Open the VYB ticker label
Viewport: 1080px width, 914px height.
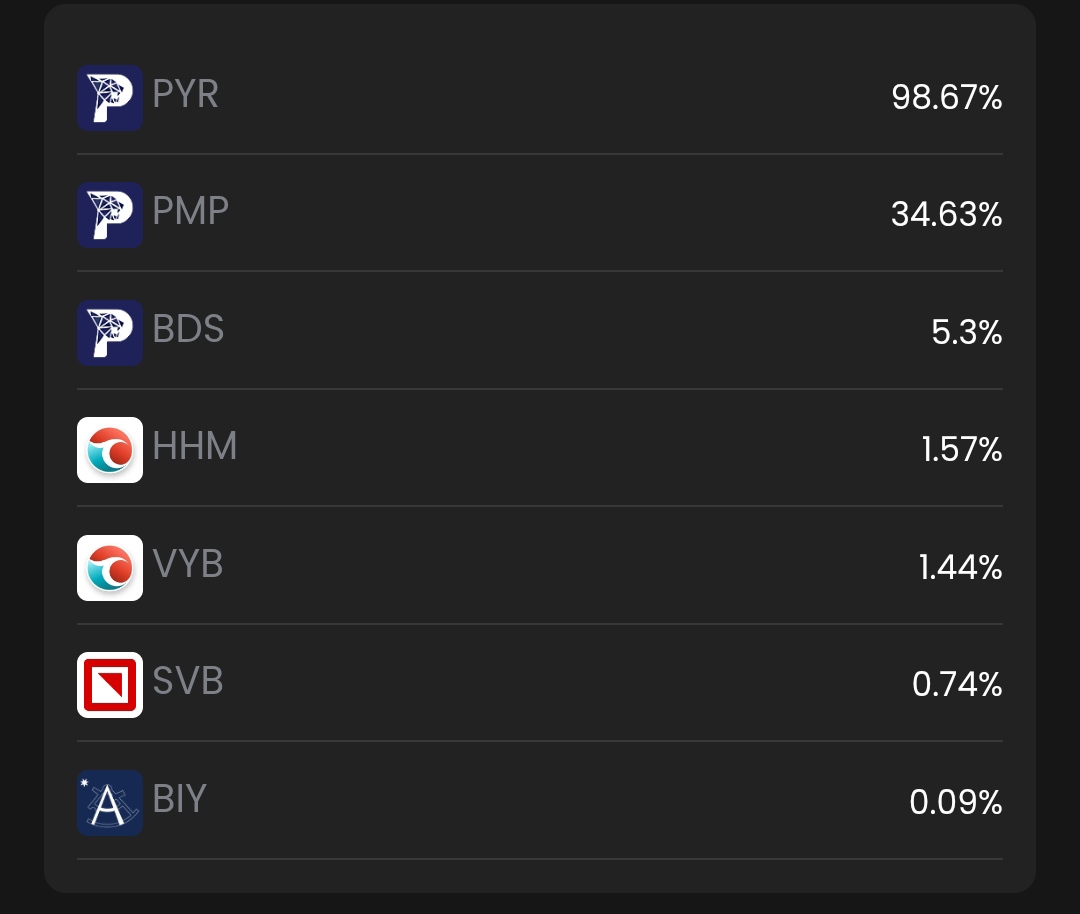[188, 564]
